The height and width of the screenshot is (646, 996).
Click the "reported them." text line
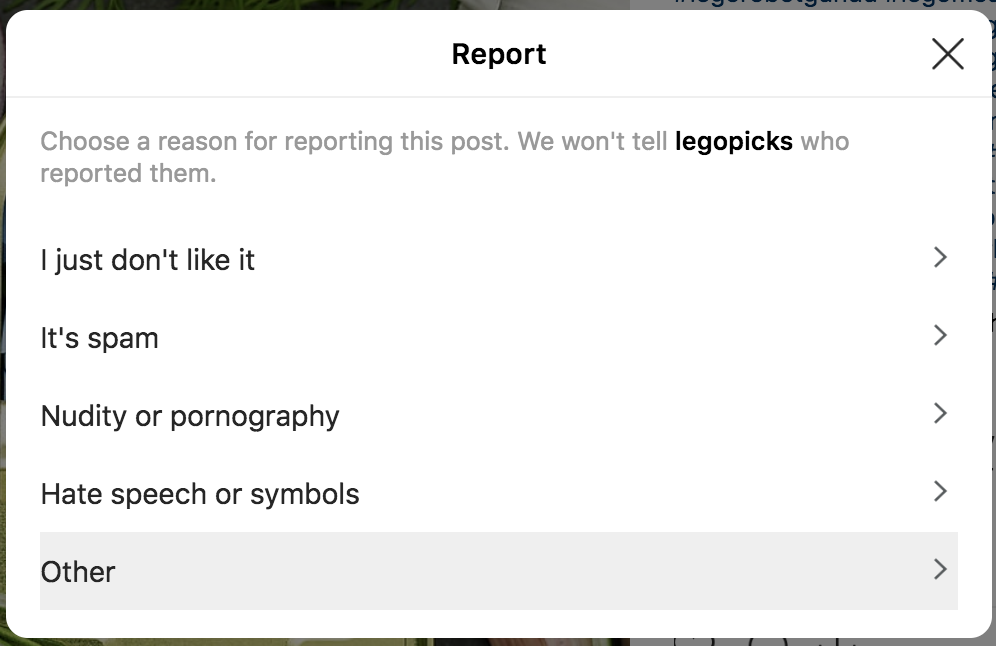pyautogui.click(x=128, y=173)
